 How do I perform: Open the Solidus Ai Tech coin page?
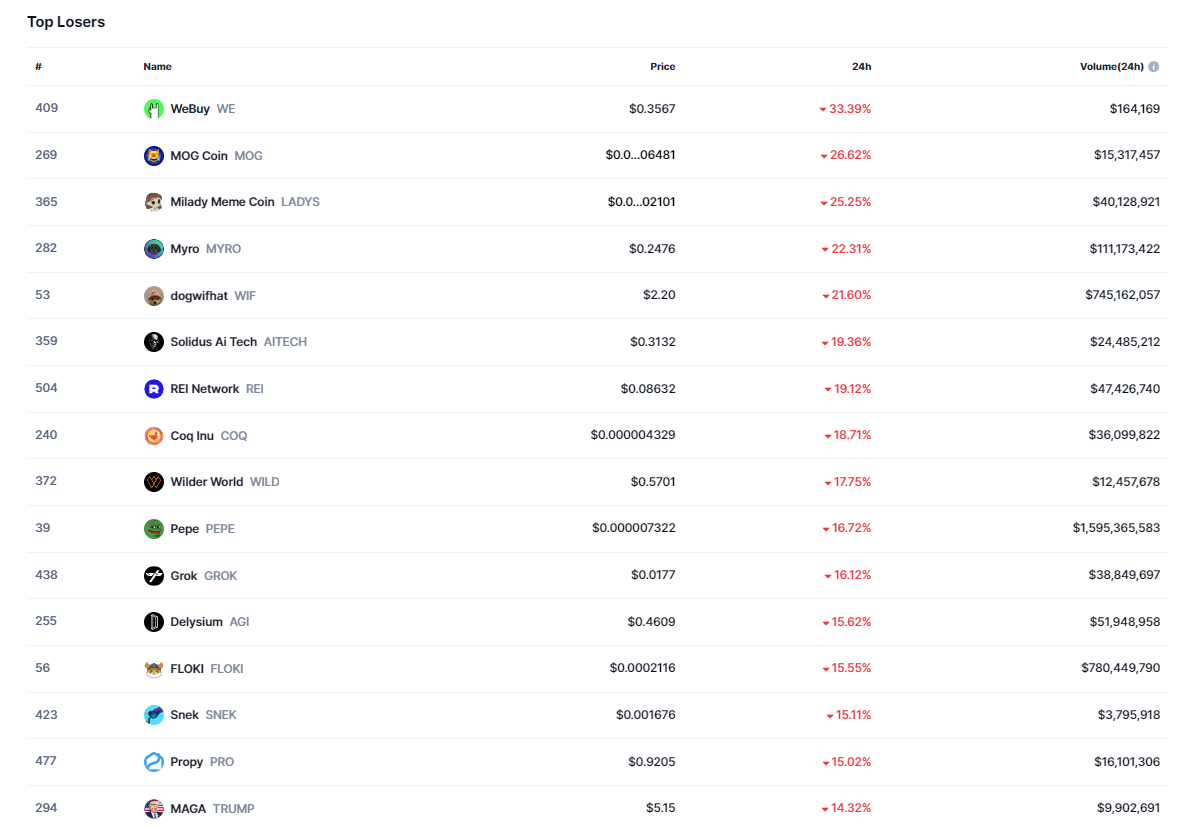coord(213,342)
